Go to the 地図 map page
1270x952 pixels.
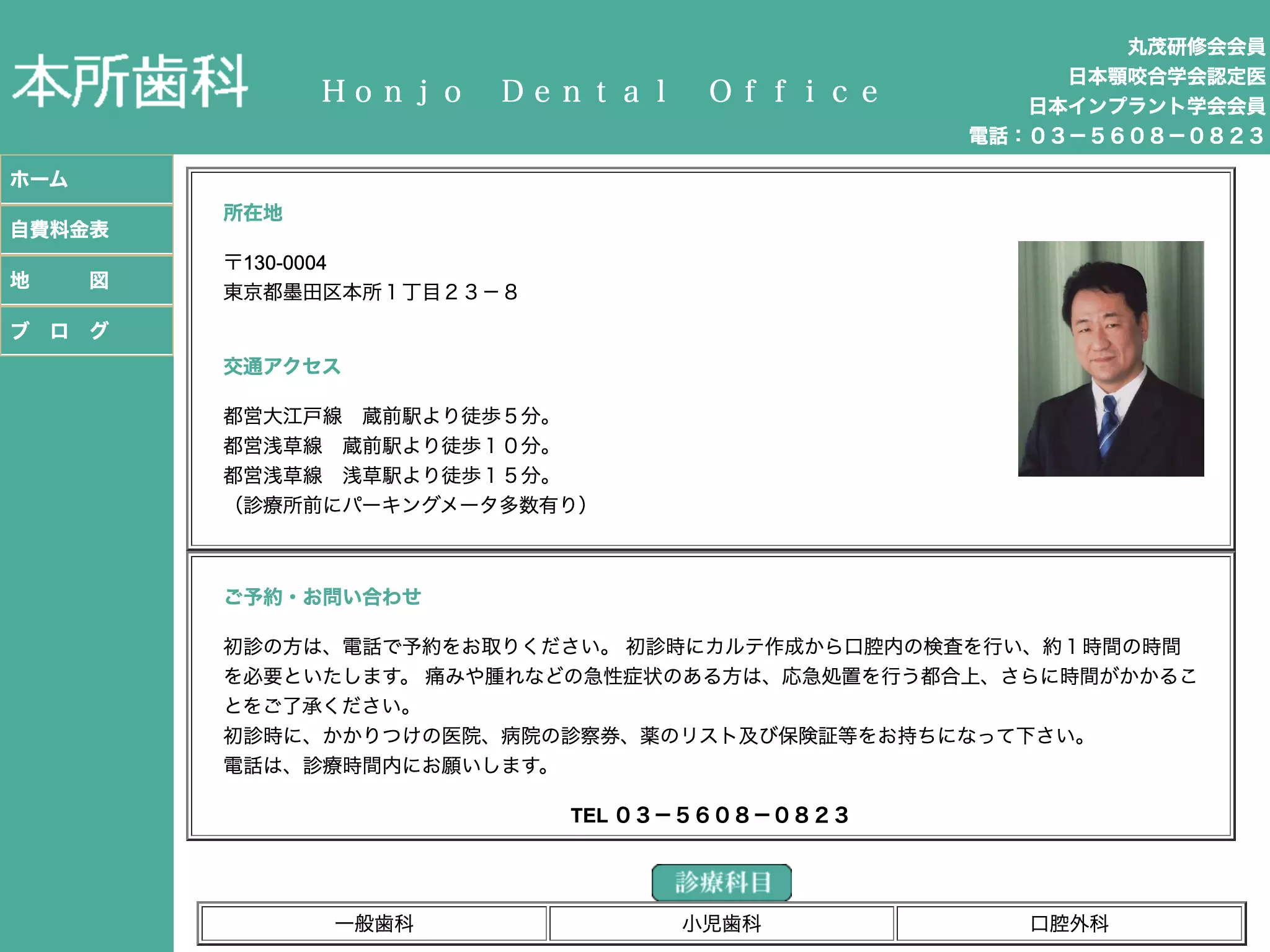[x=86, y=281]
